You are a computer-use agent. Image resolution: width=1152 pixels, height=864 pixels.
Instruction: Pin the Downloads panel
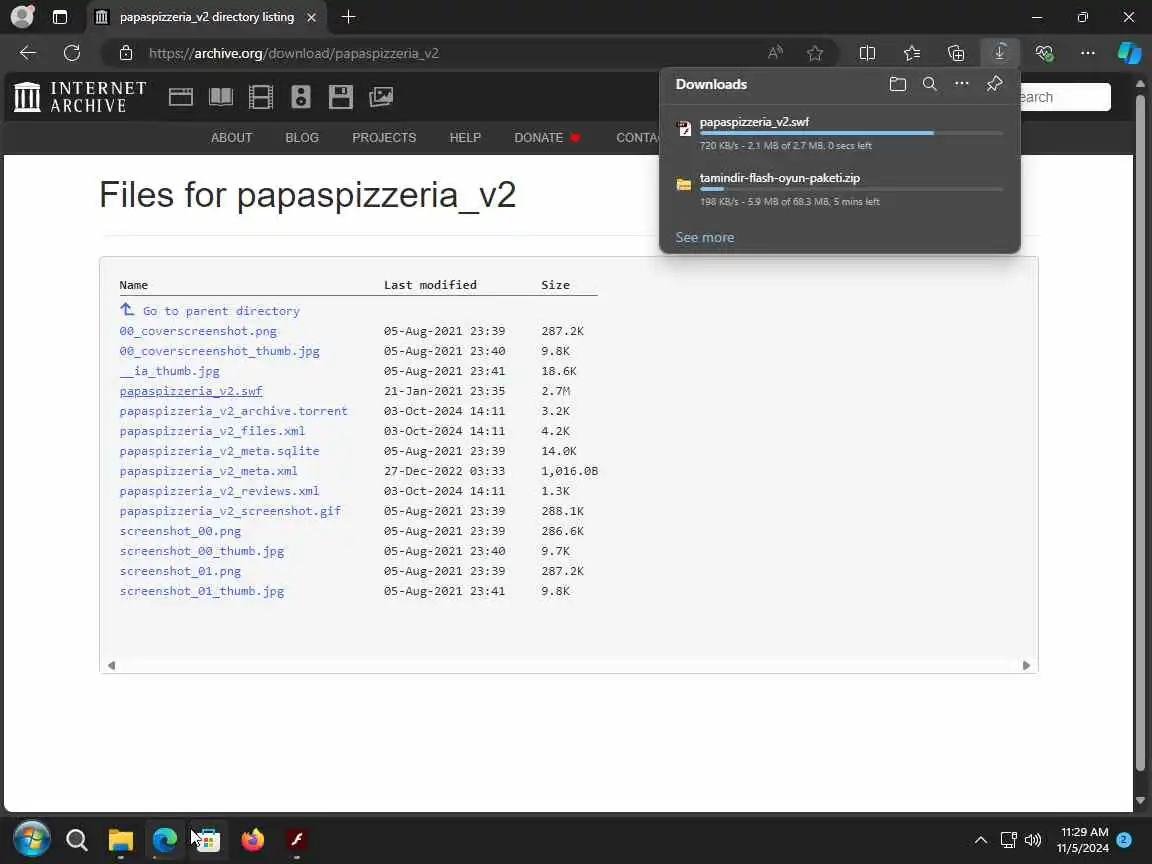point(994,84)
